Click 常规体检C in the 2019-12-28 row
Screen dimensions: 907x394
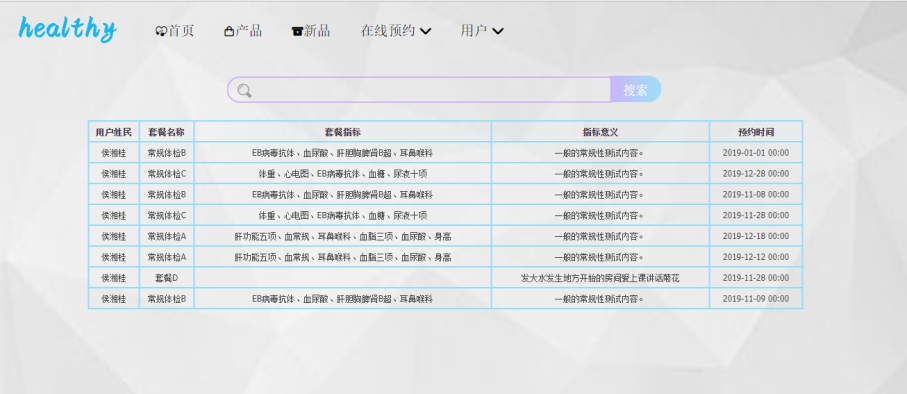pos(167,174)
